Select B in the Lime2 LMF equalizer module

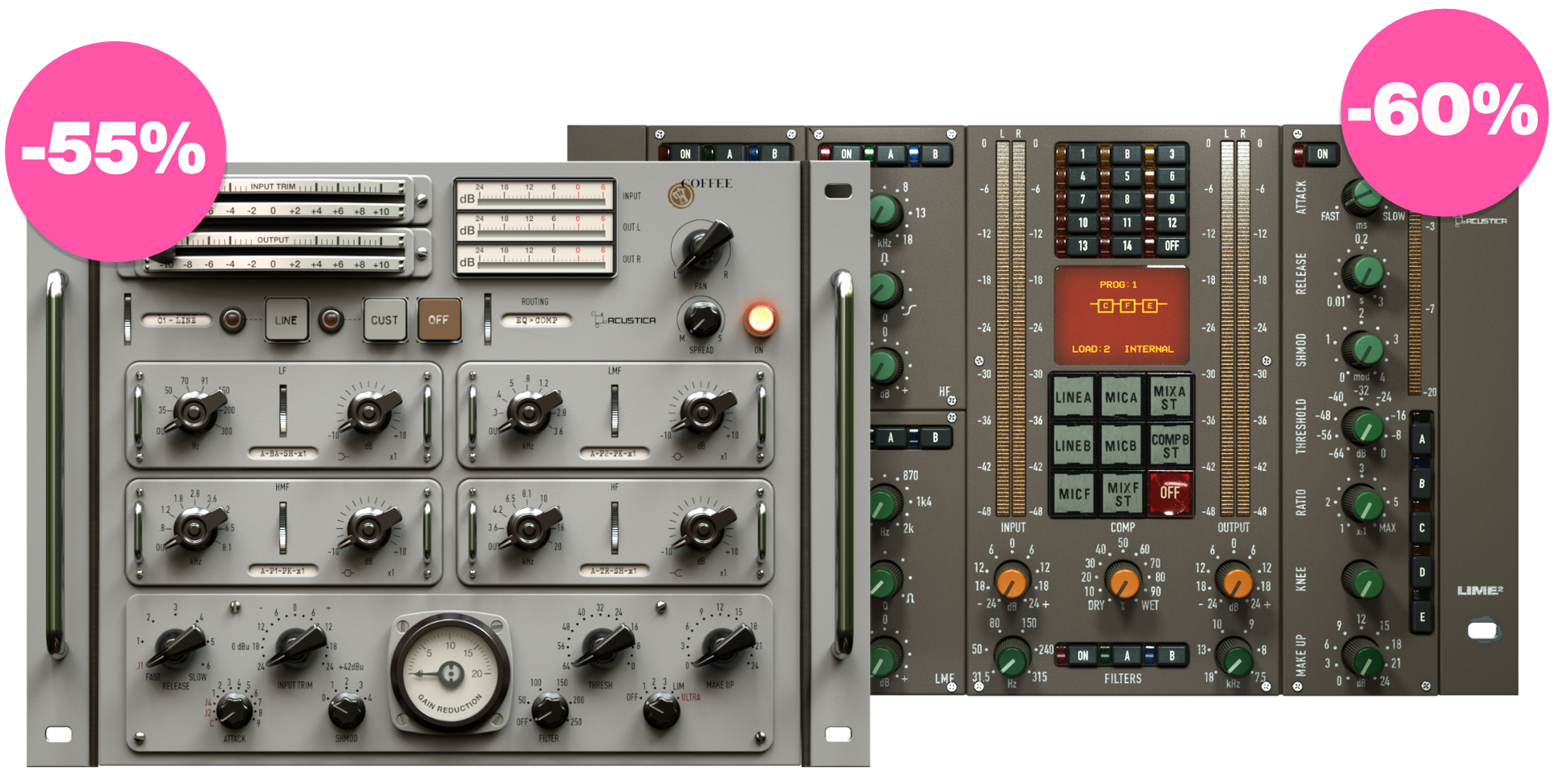[x=936, y=438]
